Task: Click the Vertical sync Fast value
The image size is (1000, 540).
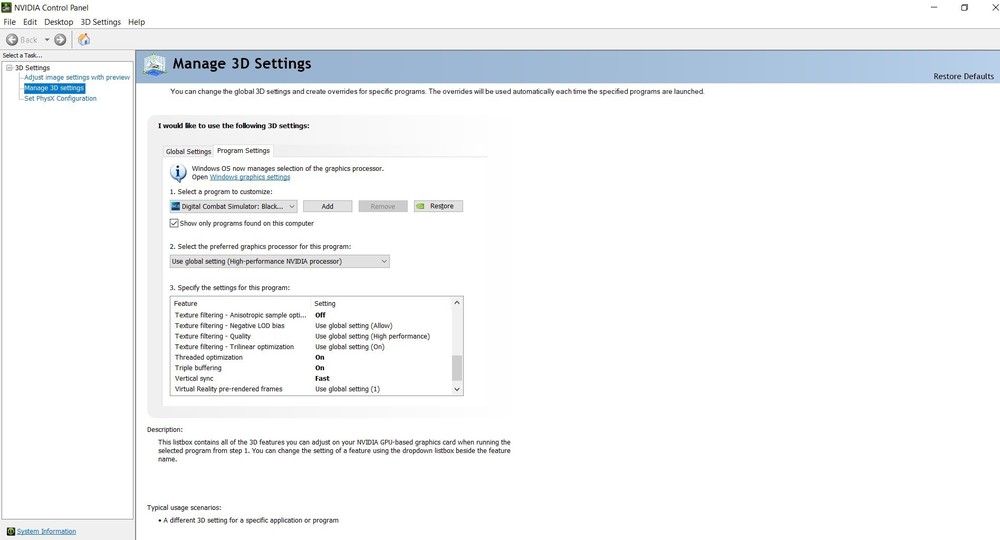Action: pos(322,378)
